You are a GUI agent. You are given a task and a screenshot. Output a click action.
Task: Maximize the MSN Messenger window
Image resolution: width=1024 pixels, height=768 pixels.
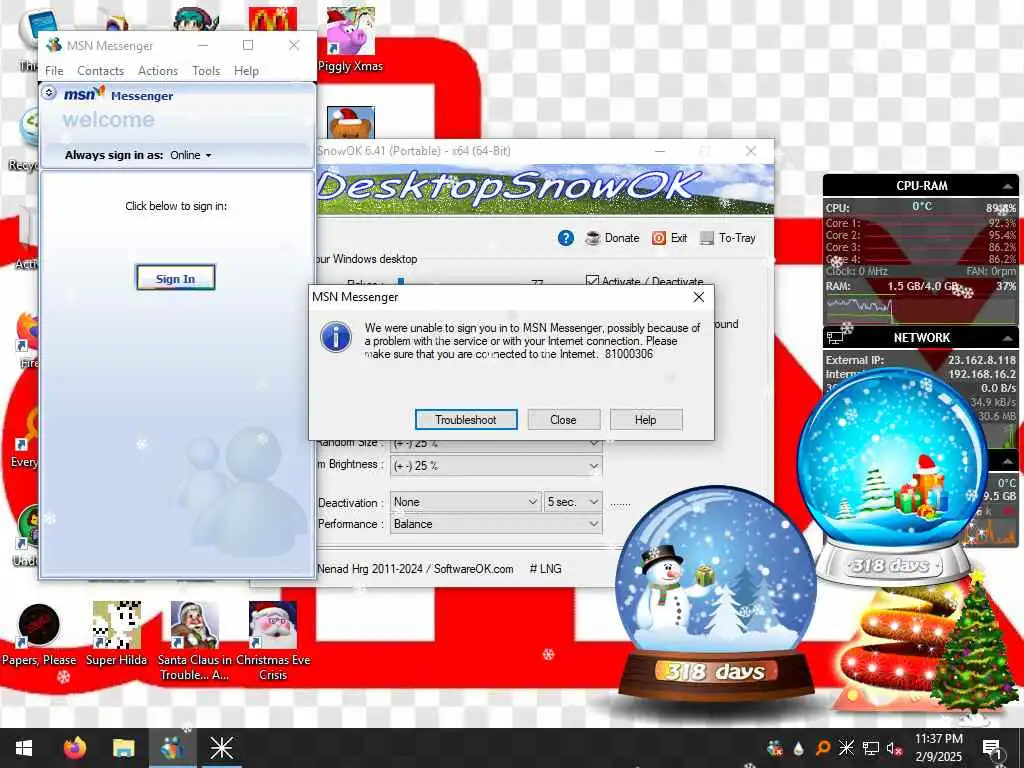pyautogui.click(x=248, y=45)
